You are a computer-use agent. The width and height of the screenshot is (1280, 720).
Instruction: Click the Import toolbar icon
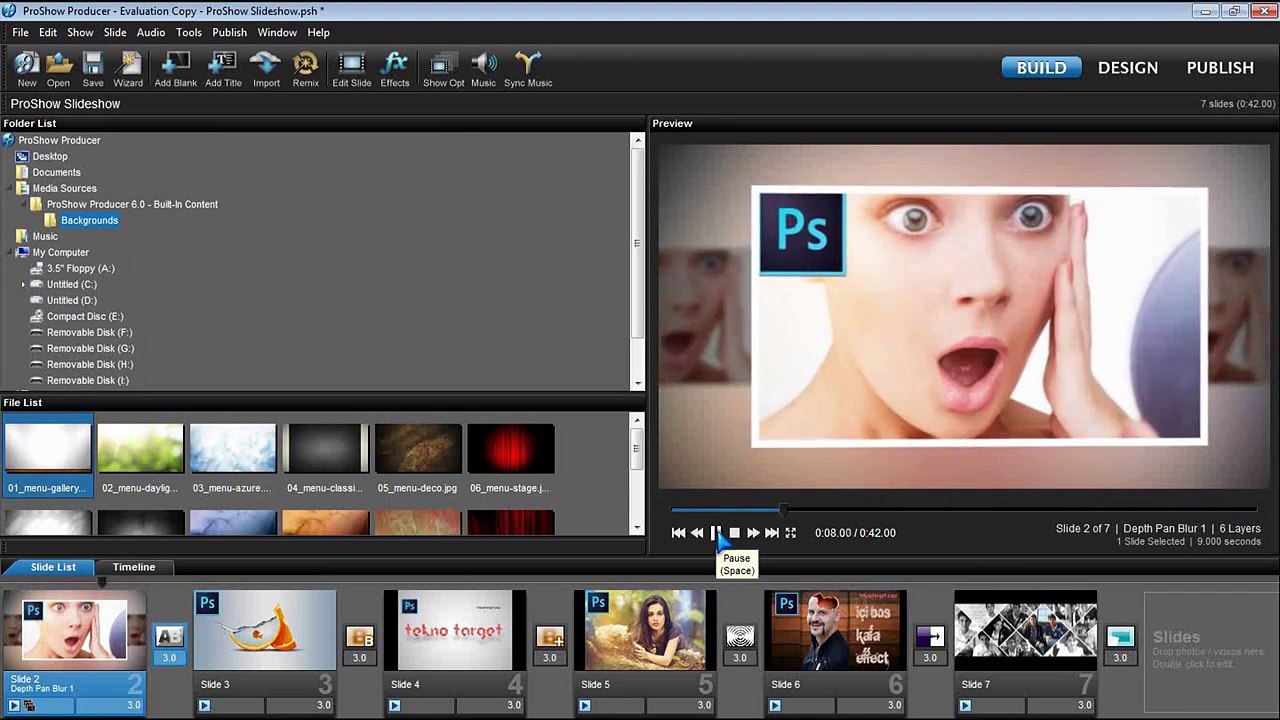(x=266, y=69)
